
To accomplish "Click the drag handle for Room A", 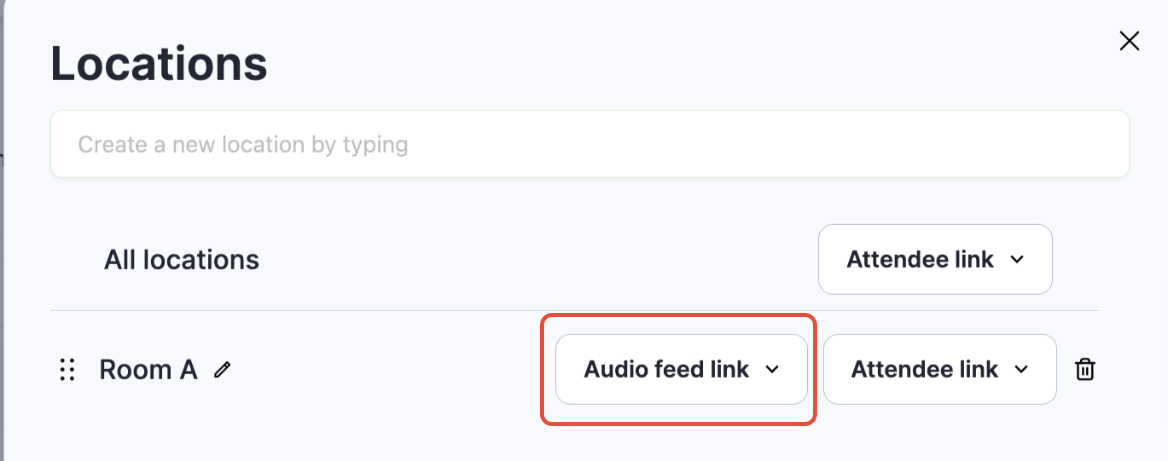I will pos(68,370).
